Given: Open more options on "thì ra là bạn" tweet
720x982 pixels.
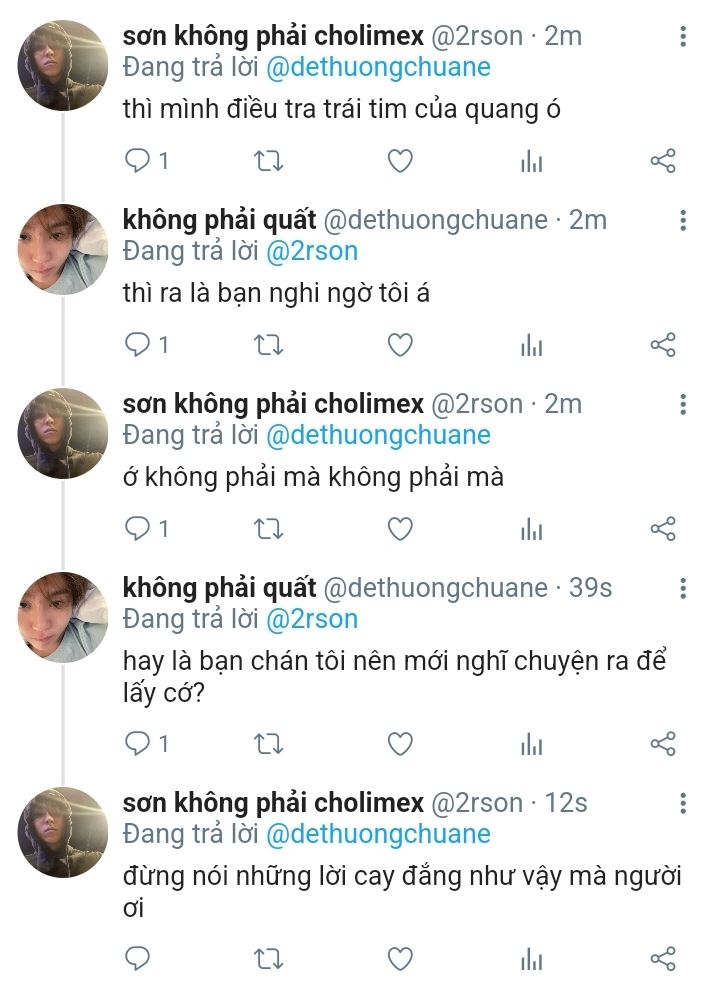Looking at the screenshot, I should (683, 221).
